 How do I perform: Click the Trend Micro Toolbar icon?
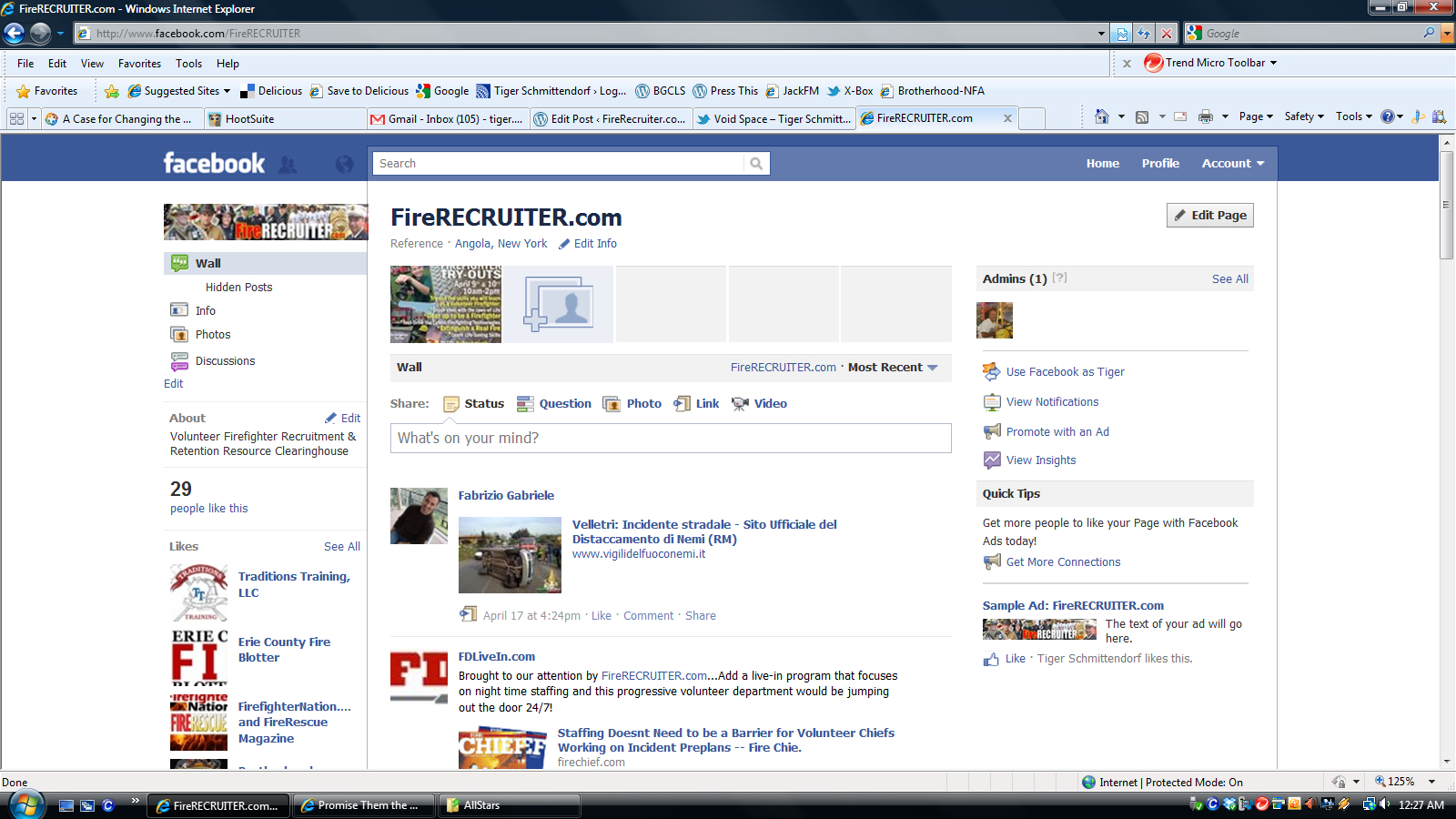(1153, 63)
